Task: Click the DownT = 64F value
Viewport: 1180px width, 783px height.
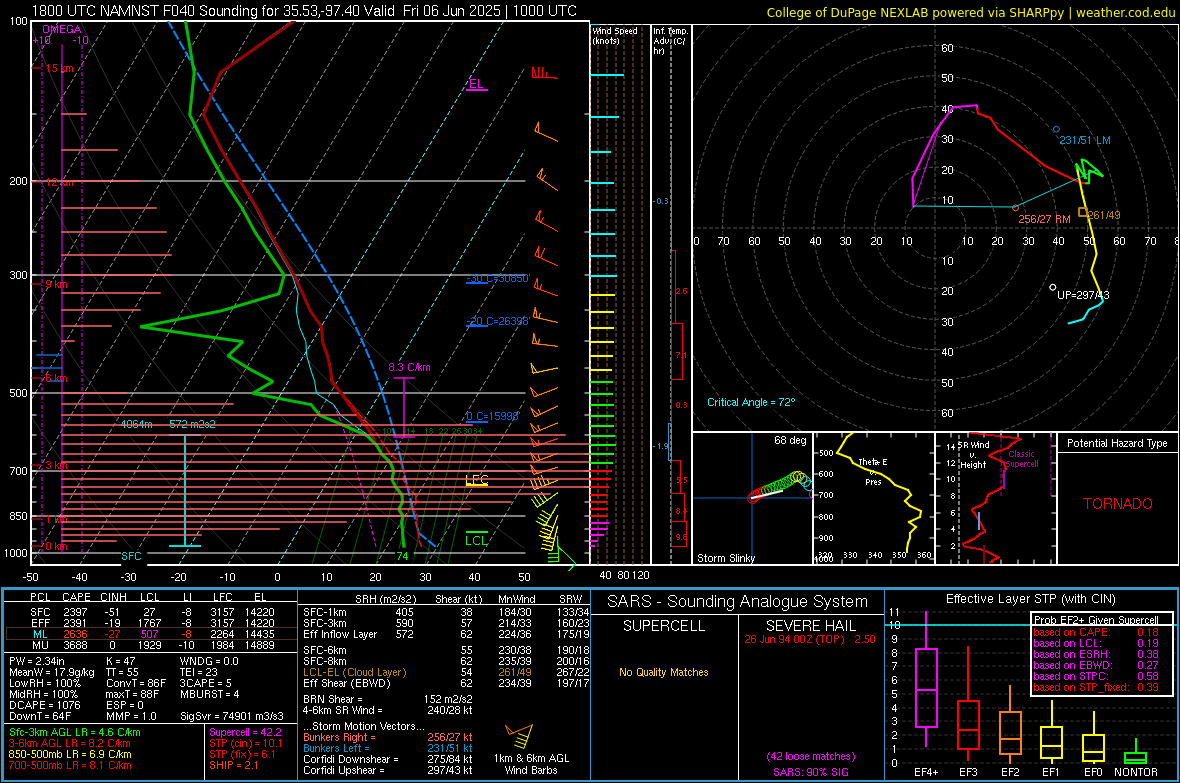Action: pos(40,716)
